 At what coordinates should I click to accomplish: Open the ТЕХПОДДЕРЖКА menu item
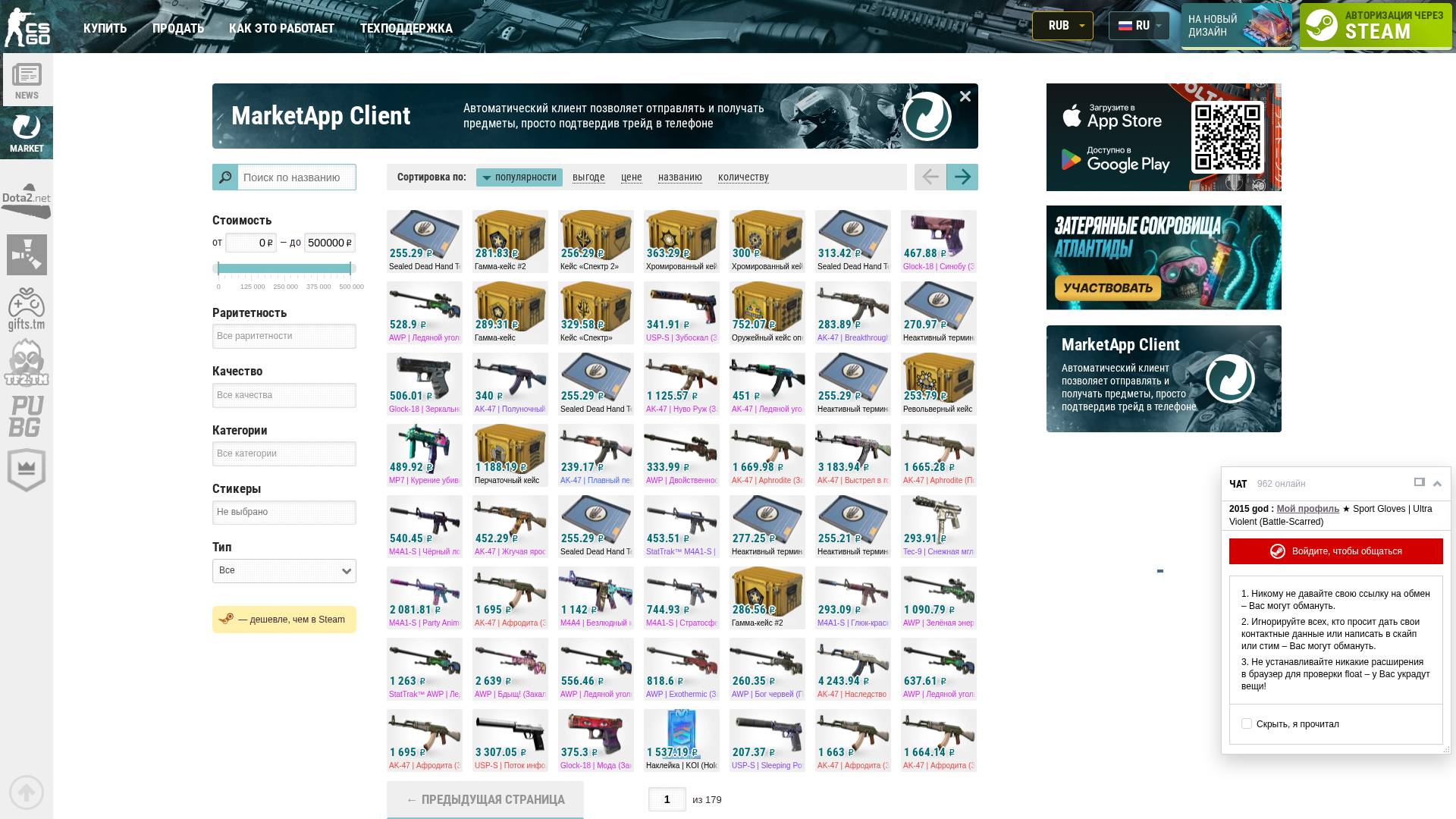click(406, 28)
